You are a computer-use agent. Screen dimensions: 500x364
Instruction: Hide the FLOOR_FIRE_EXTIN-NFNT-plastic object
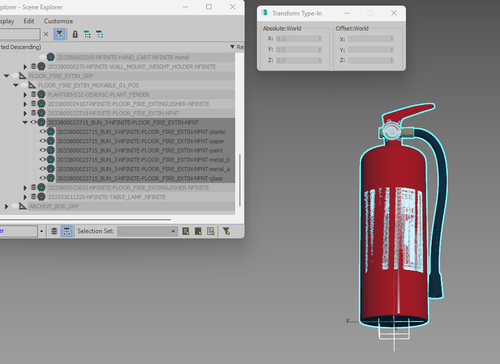(x=43, y=132)
